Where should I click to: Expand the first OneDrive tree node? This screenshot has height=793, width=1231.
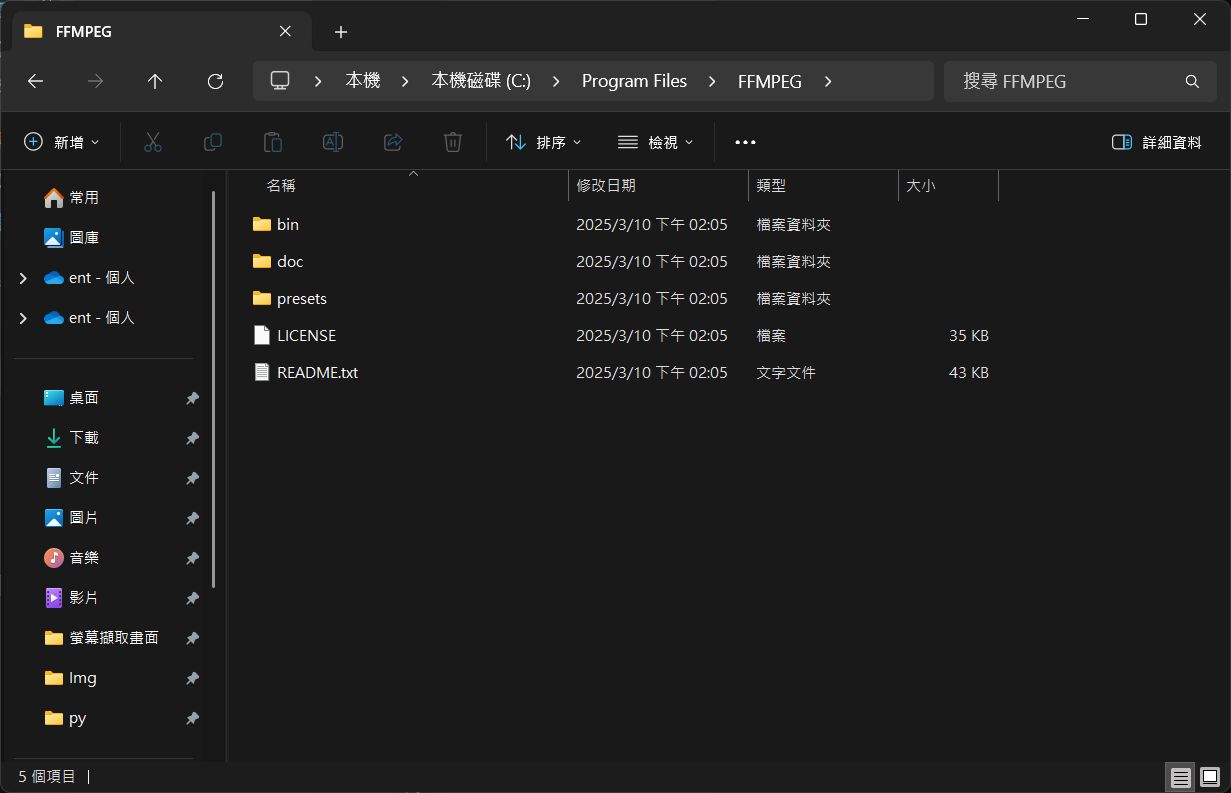point(23,278)
